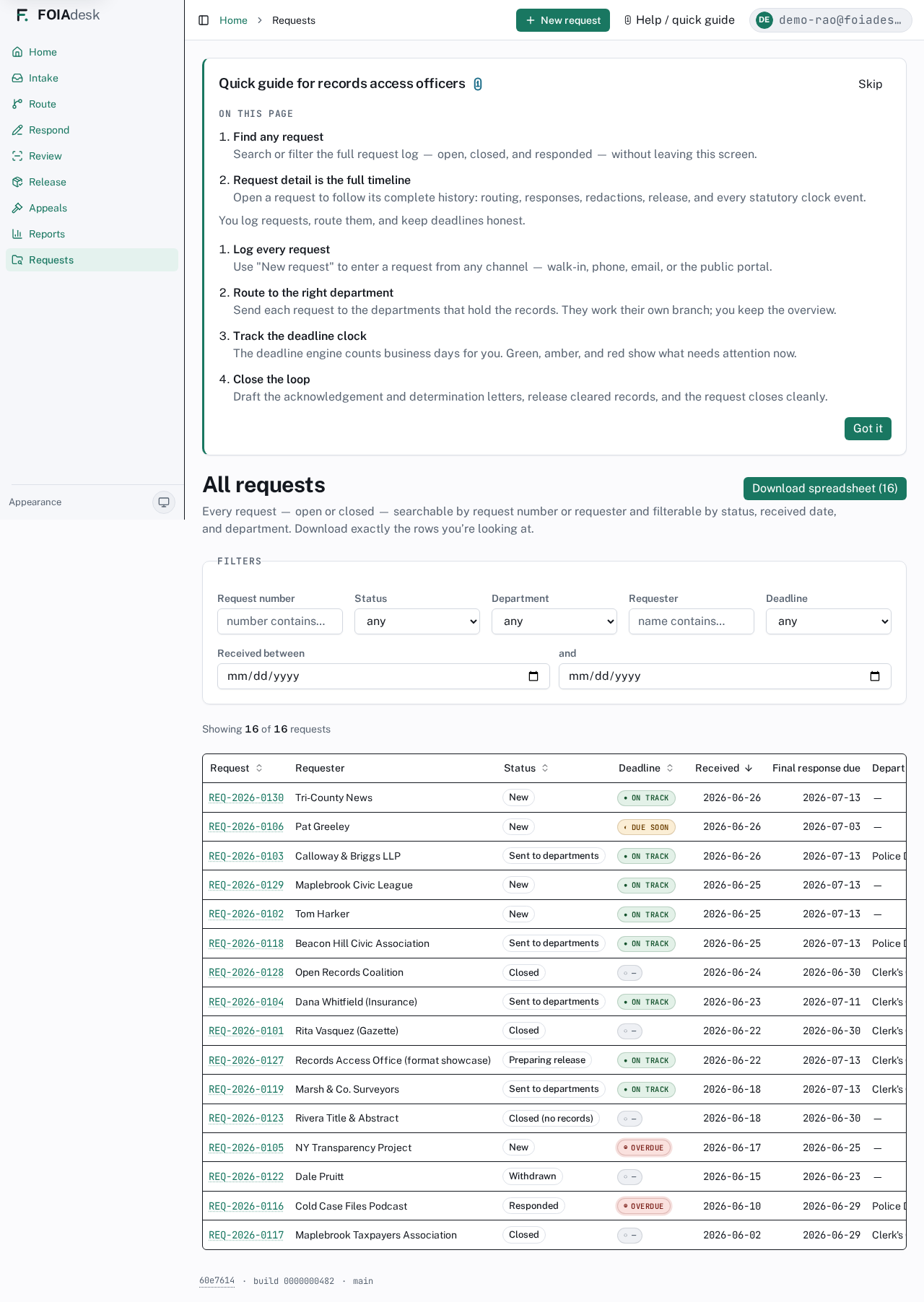Open the Status filter dropdown
This screenshot has width=924, height=1302.
pyautogui.click(x=417, y=621)
